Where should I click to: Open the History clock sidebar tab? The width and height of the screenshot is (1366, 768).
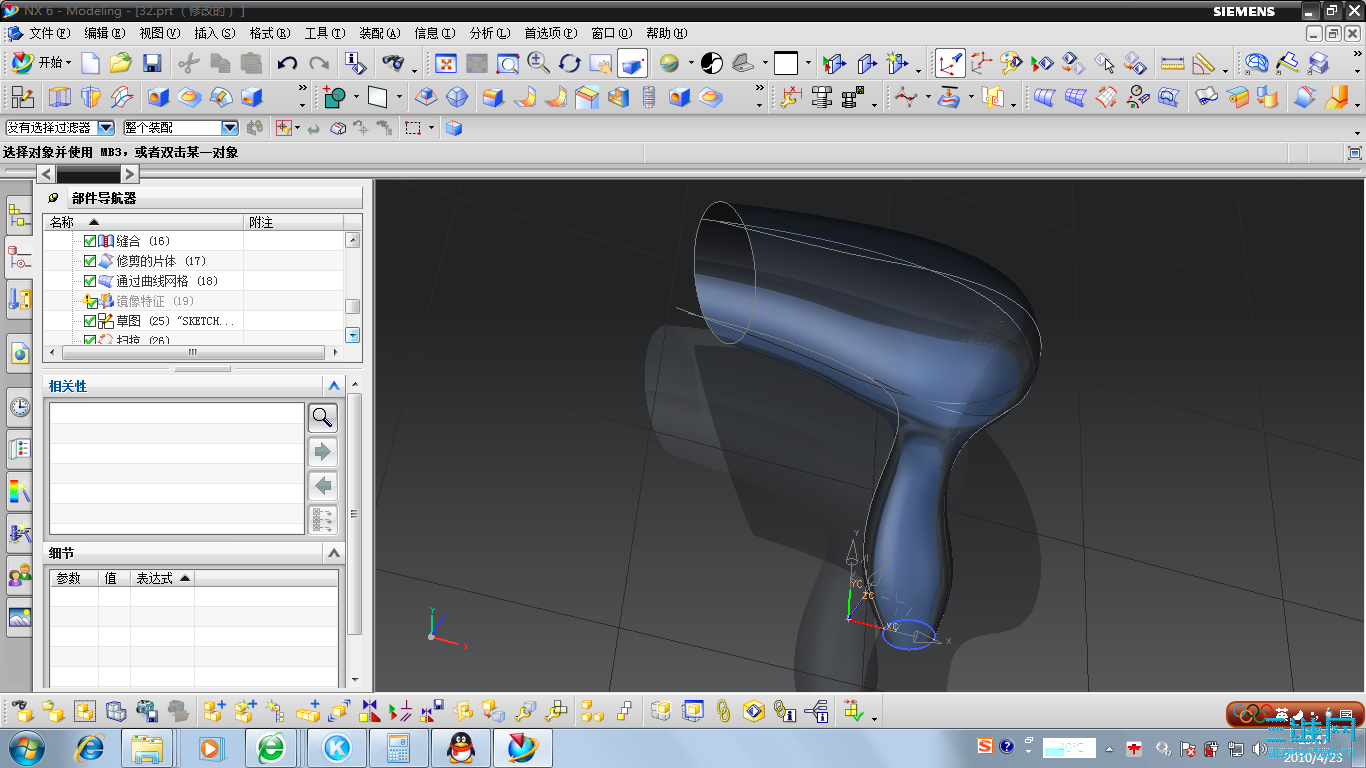click(x=19, y=407)
